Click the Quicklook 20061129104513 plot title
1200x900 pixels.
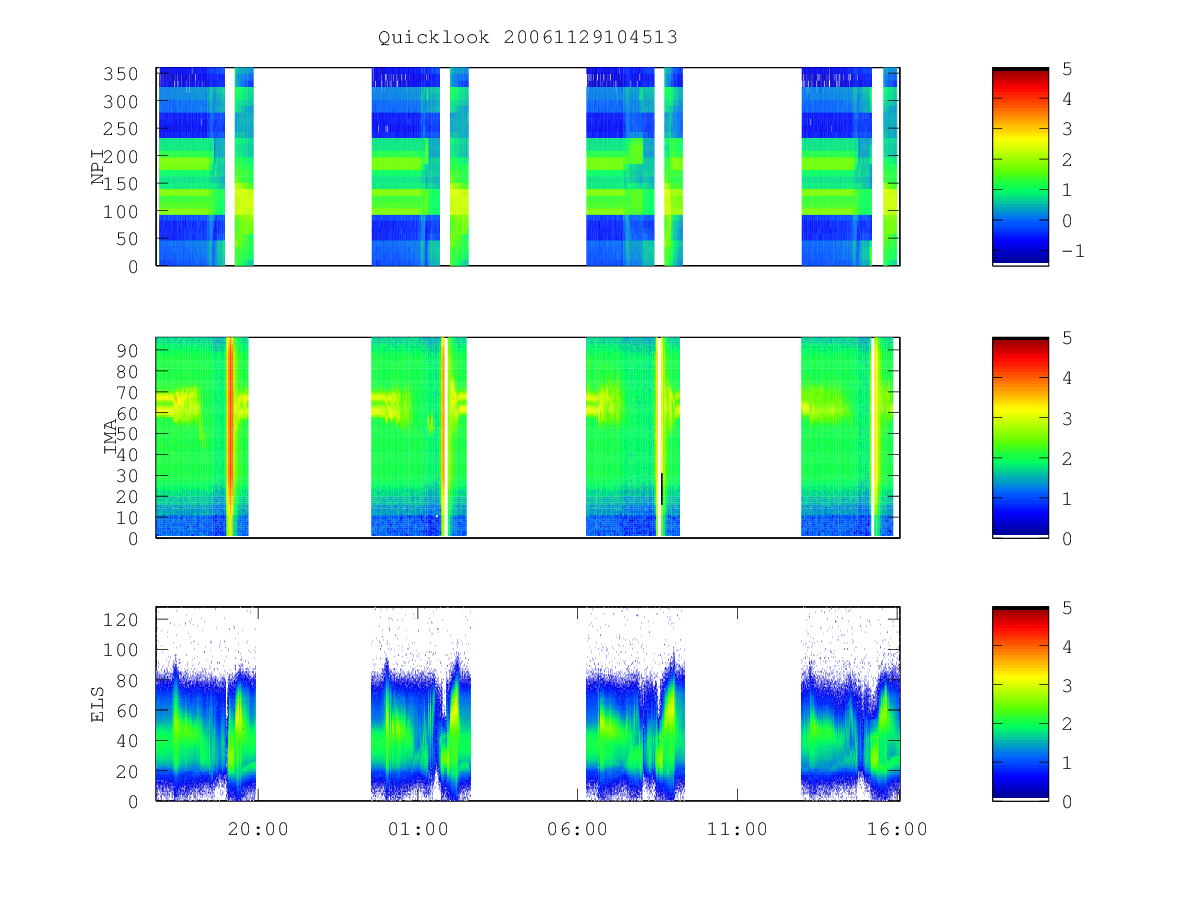tap(528, 37)
